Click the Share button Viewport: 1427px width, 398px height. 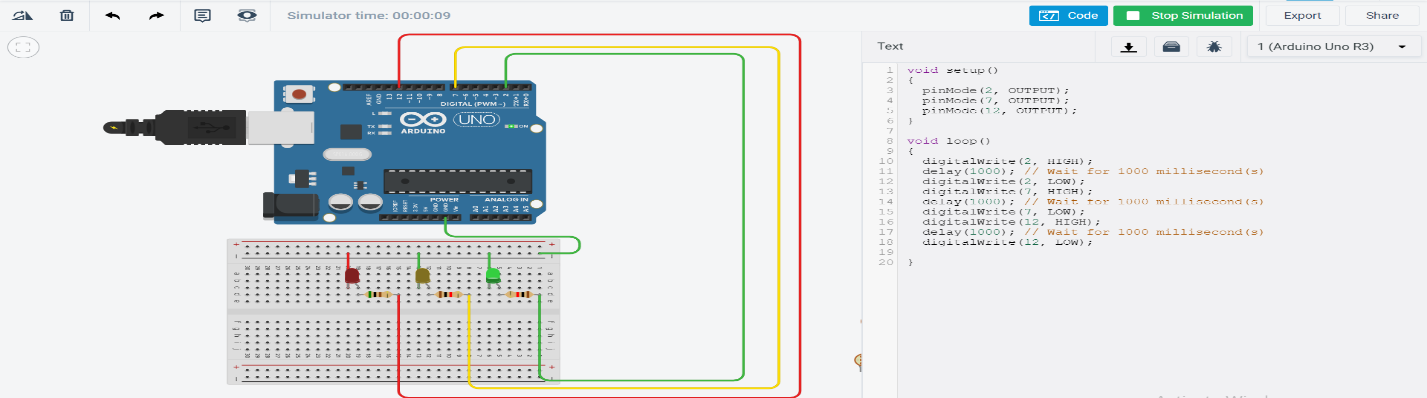(1382, 16)
